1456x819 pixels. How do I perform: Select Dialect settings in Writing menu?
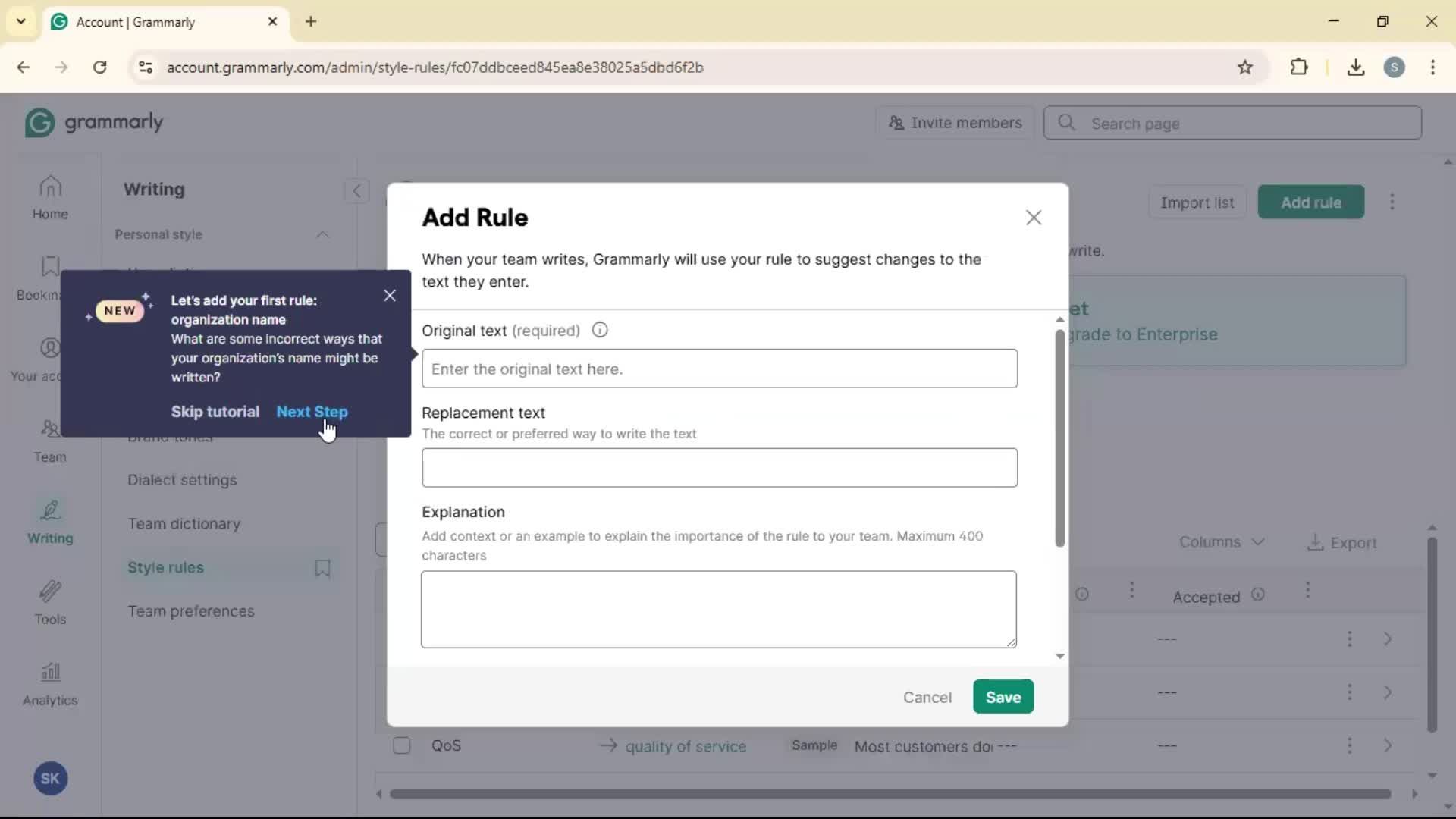click(x=182, y=480)
